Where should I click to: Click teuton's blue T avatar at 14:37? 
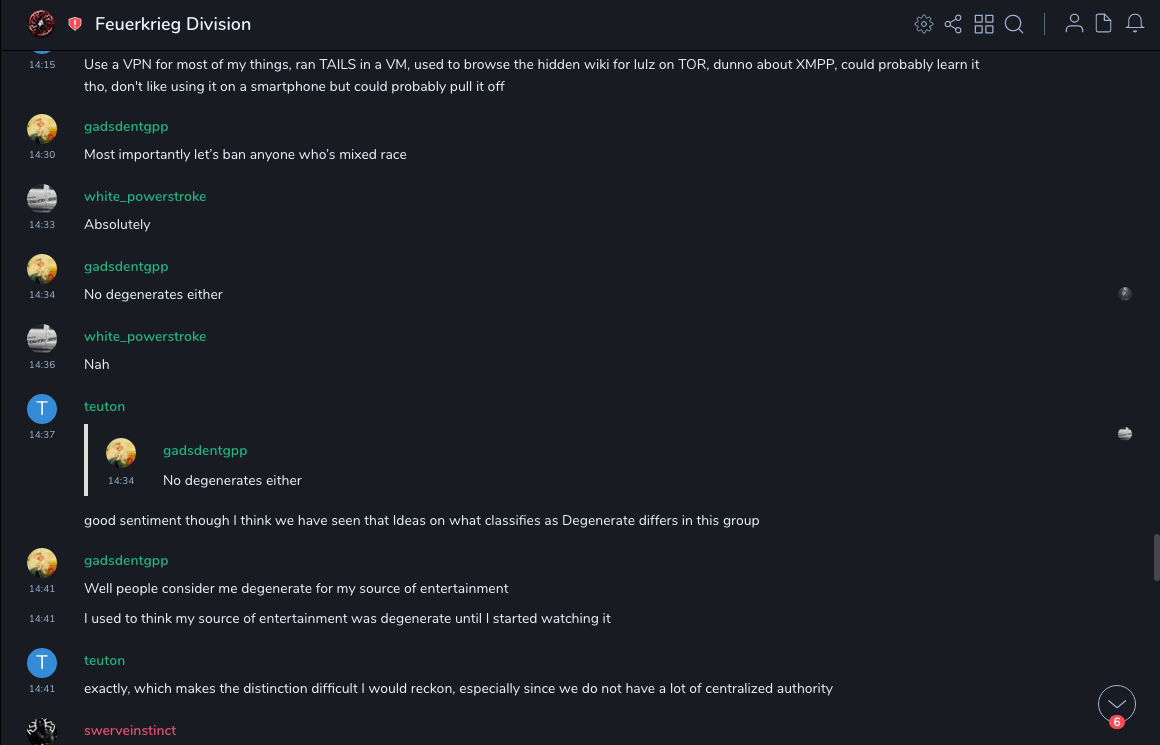(x=42, y=408)
